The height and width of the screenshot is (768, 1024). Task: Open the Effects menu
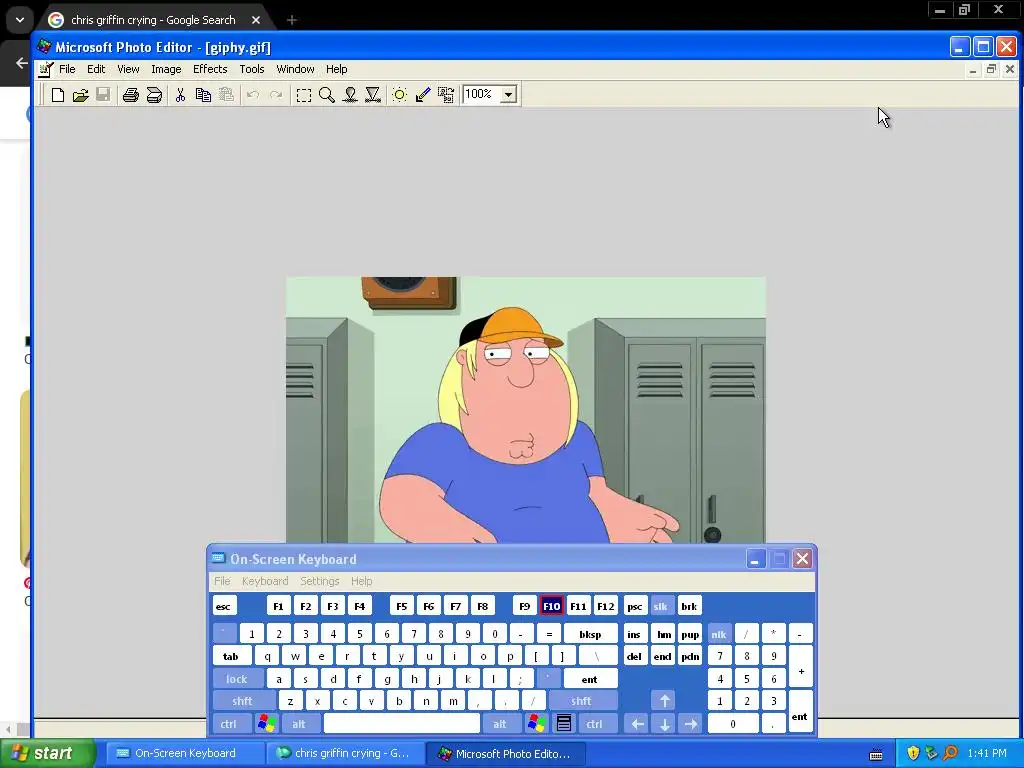coord(210,69)
